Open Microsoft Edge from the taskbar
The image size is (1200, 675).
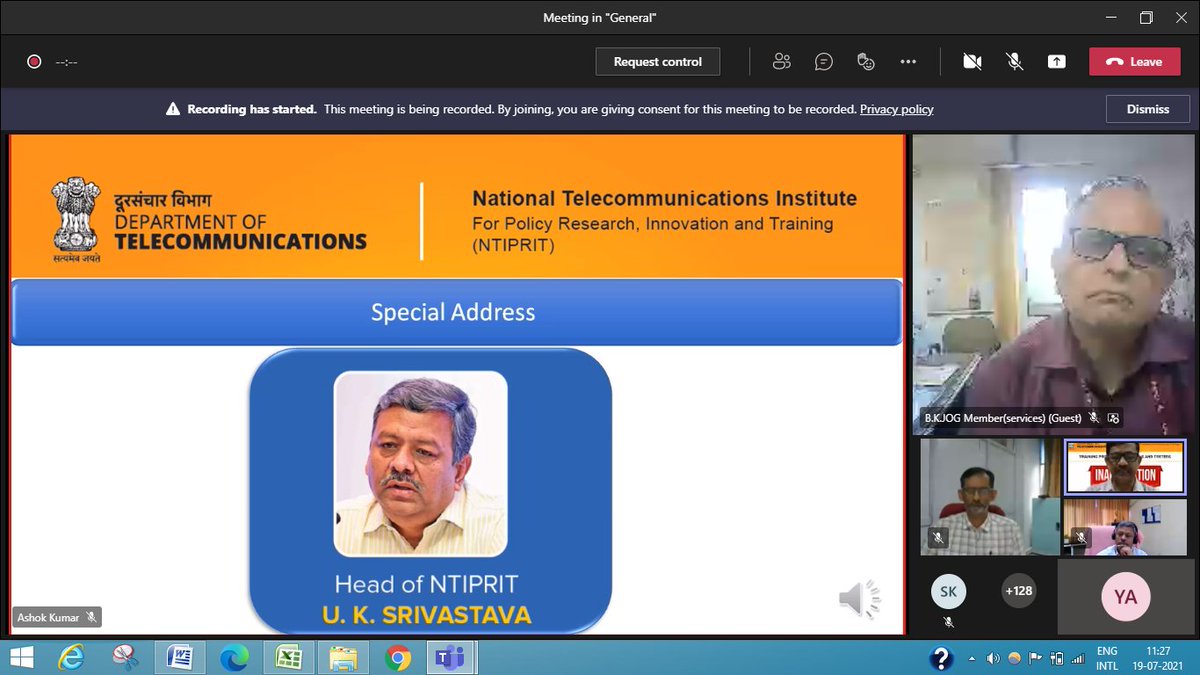pos(234,657)
